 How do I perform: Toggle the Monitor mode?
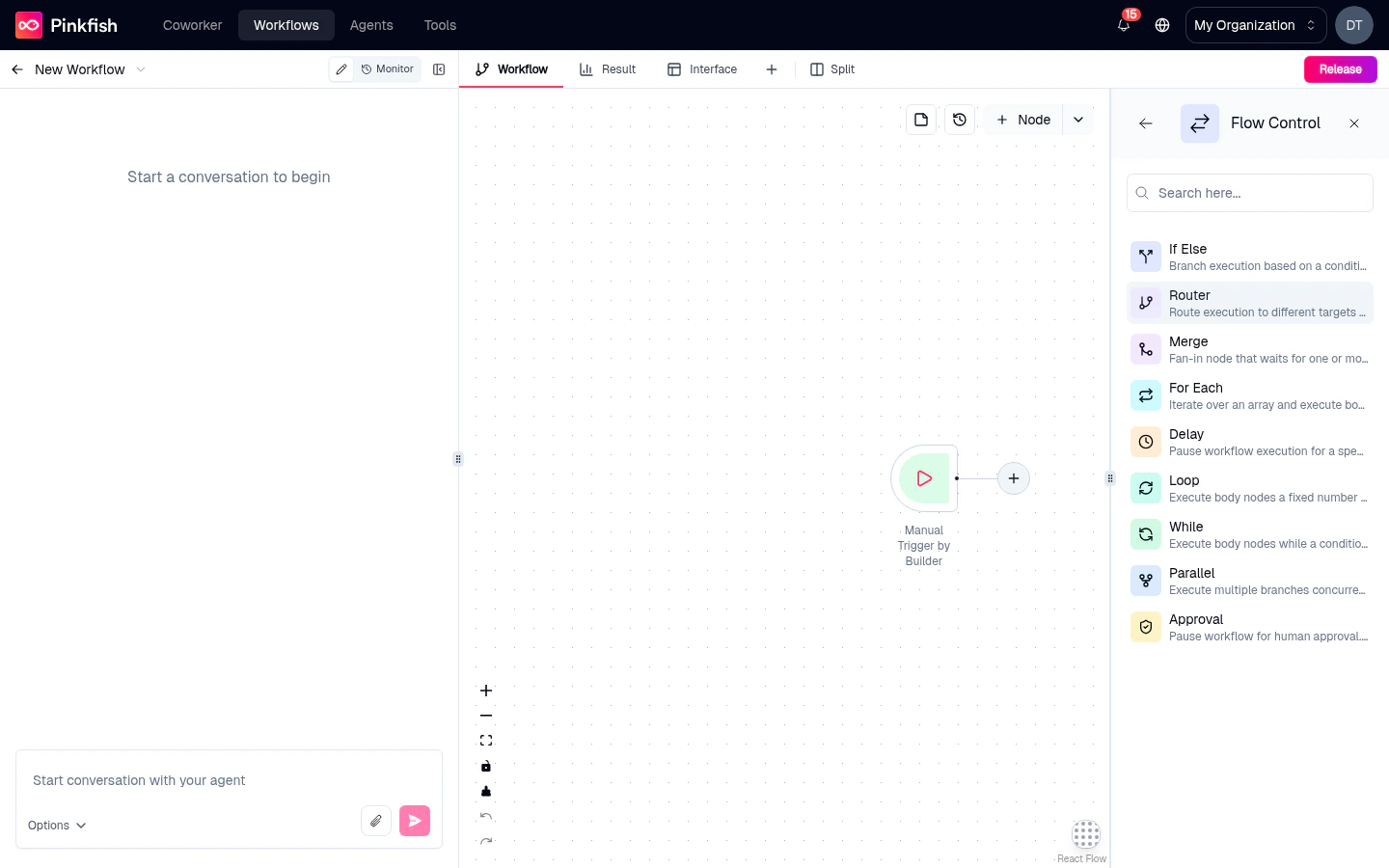387,69
